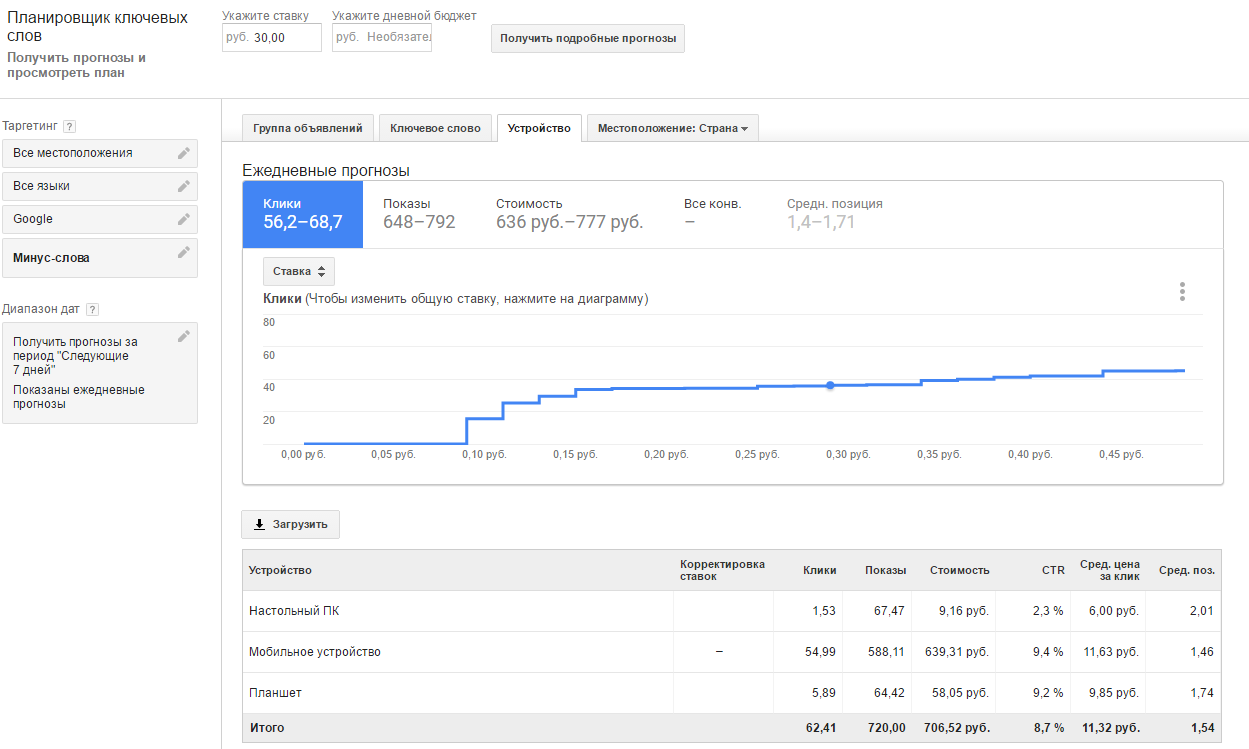Click pencil icon in the Google row
Viewport: 1249px width, 749px height.
point(183,219)
